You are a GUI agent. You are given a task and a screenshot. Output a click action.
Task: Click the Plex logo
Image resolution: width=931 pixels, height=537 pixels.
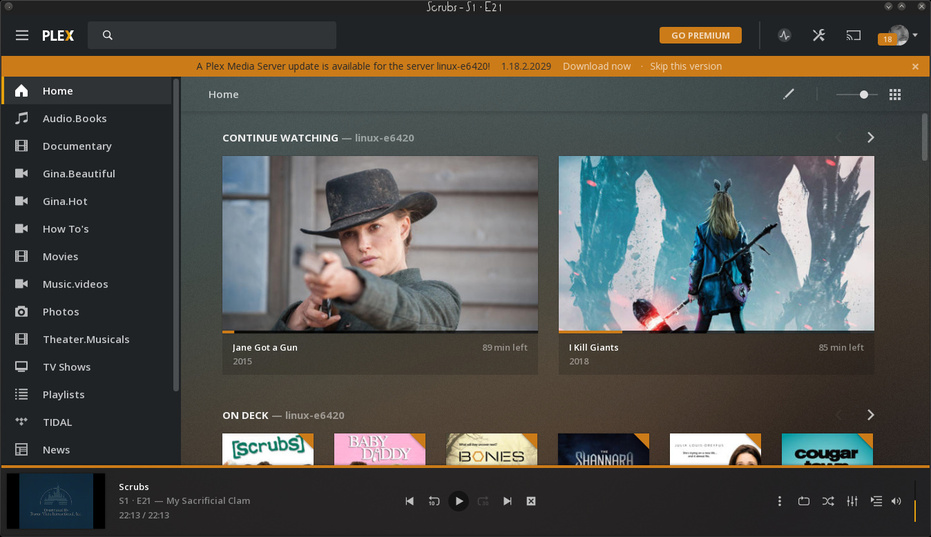[58, 36]
